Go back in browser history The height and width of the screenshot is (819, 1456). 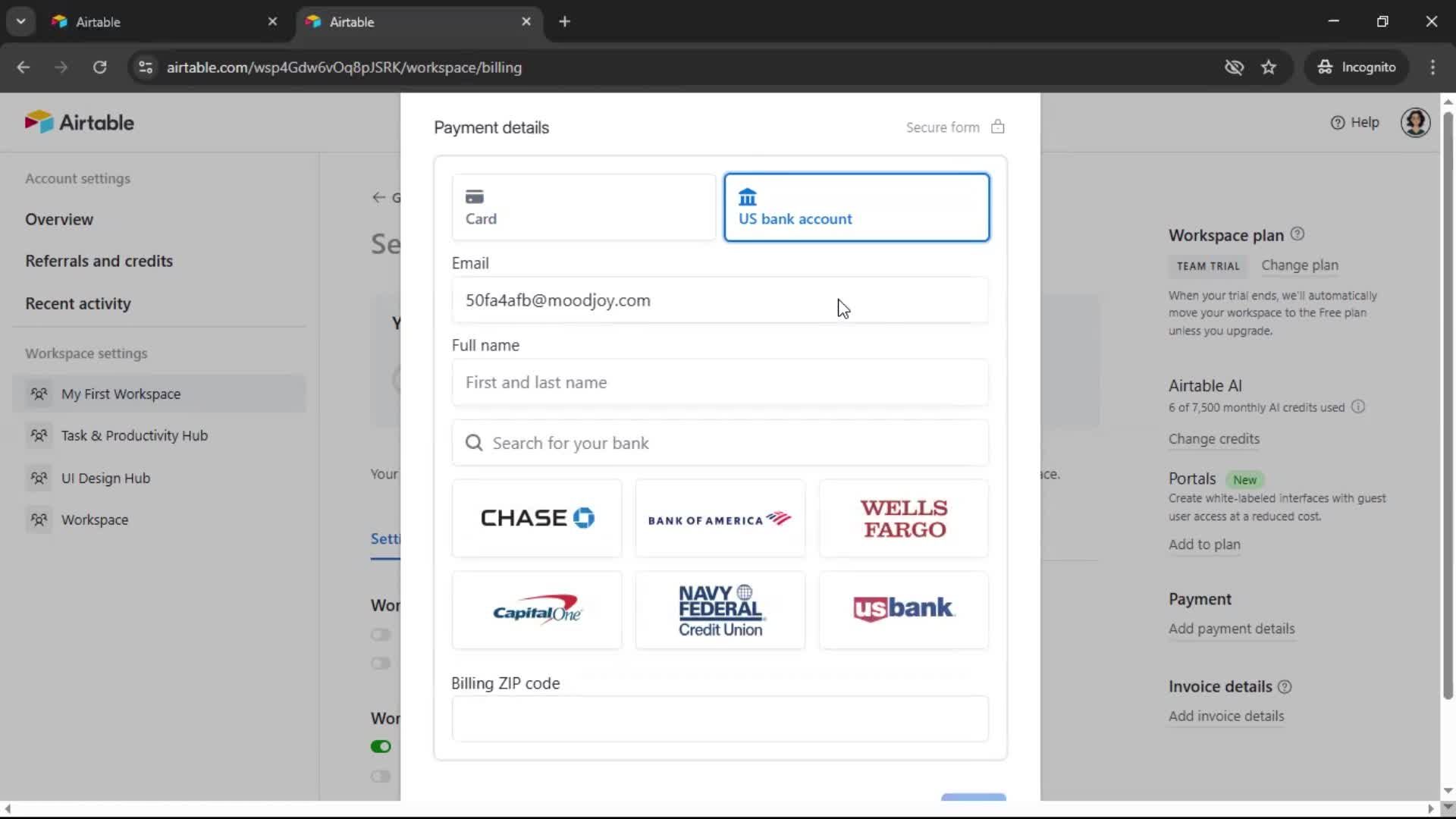(24, 67)
